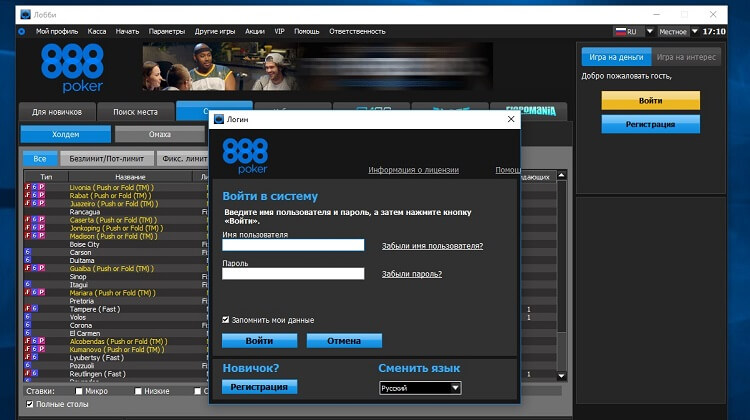This screenshot has height=420, width=750.
Task: Select the Омаха game tab
Action: tap(160, 134)
